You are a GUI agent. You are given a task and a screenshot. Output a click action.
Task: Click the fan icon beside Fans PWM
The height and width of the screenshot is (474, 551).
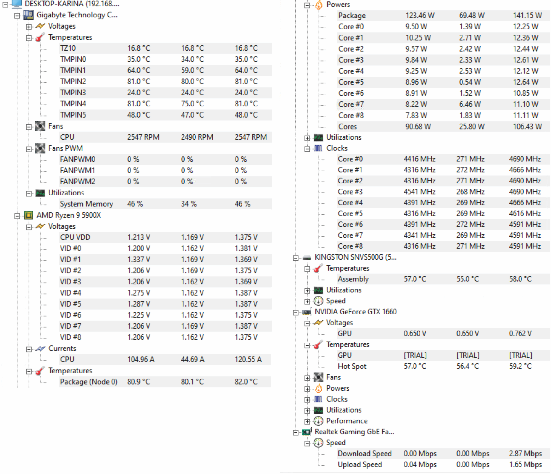pos(40,148)
